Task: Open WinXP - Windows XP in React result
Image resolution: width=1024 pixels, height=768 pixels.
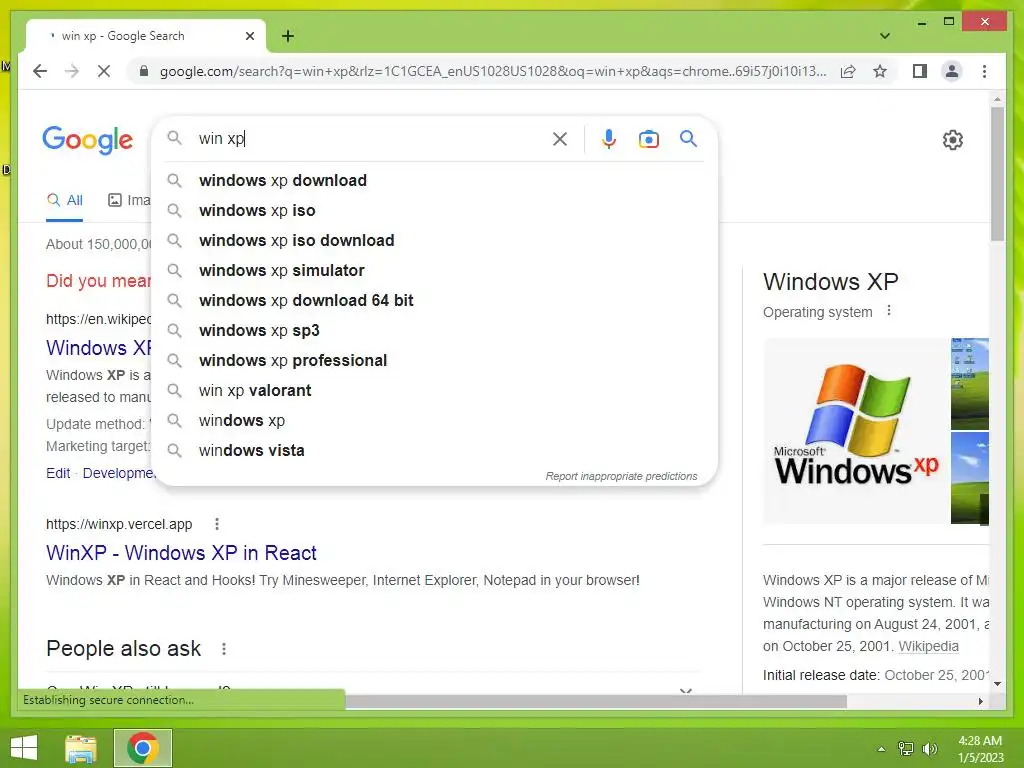Action: (181, 553)
